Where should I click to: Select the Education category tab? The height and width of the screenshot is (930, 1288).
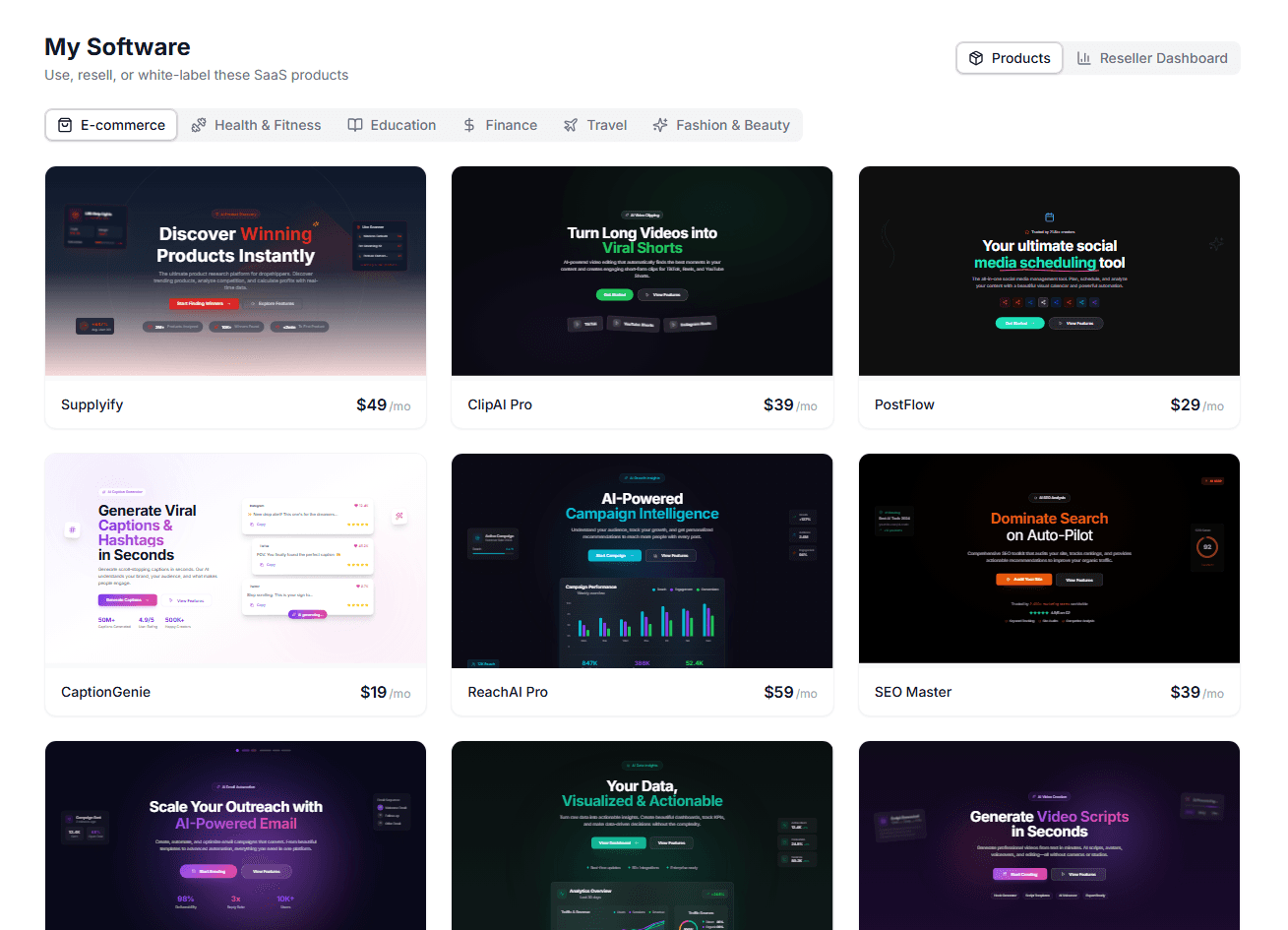click(392, 125)
